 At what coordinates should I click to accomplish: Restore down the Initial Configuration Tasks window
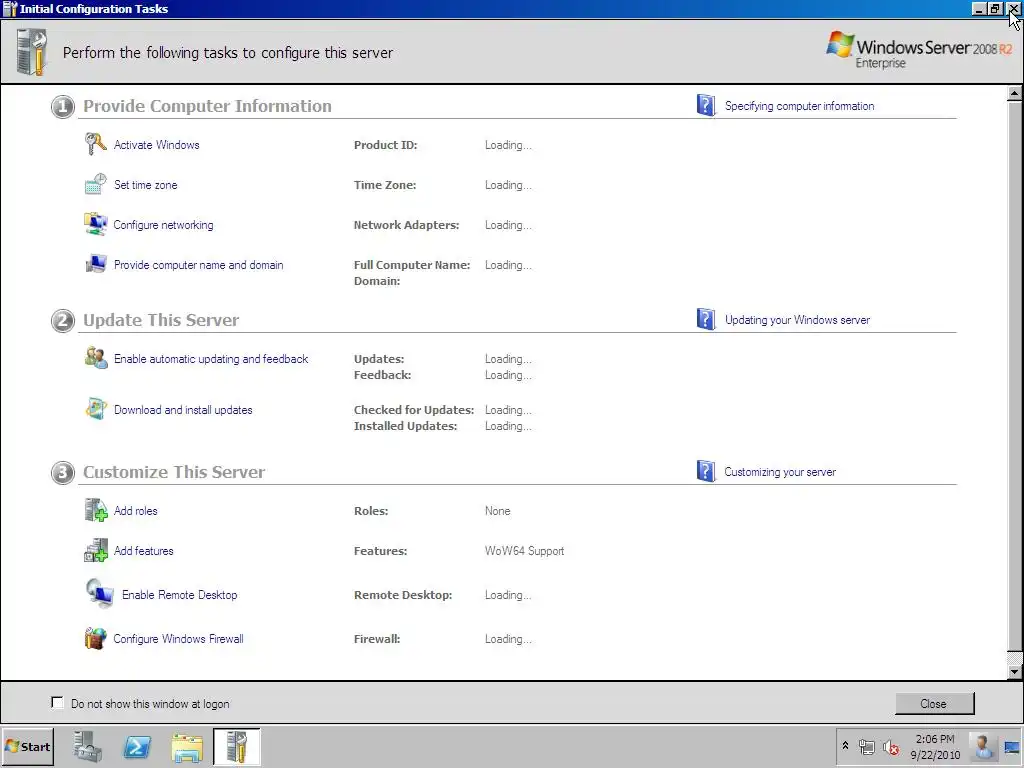[994, 8]
